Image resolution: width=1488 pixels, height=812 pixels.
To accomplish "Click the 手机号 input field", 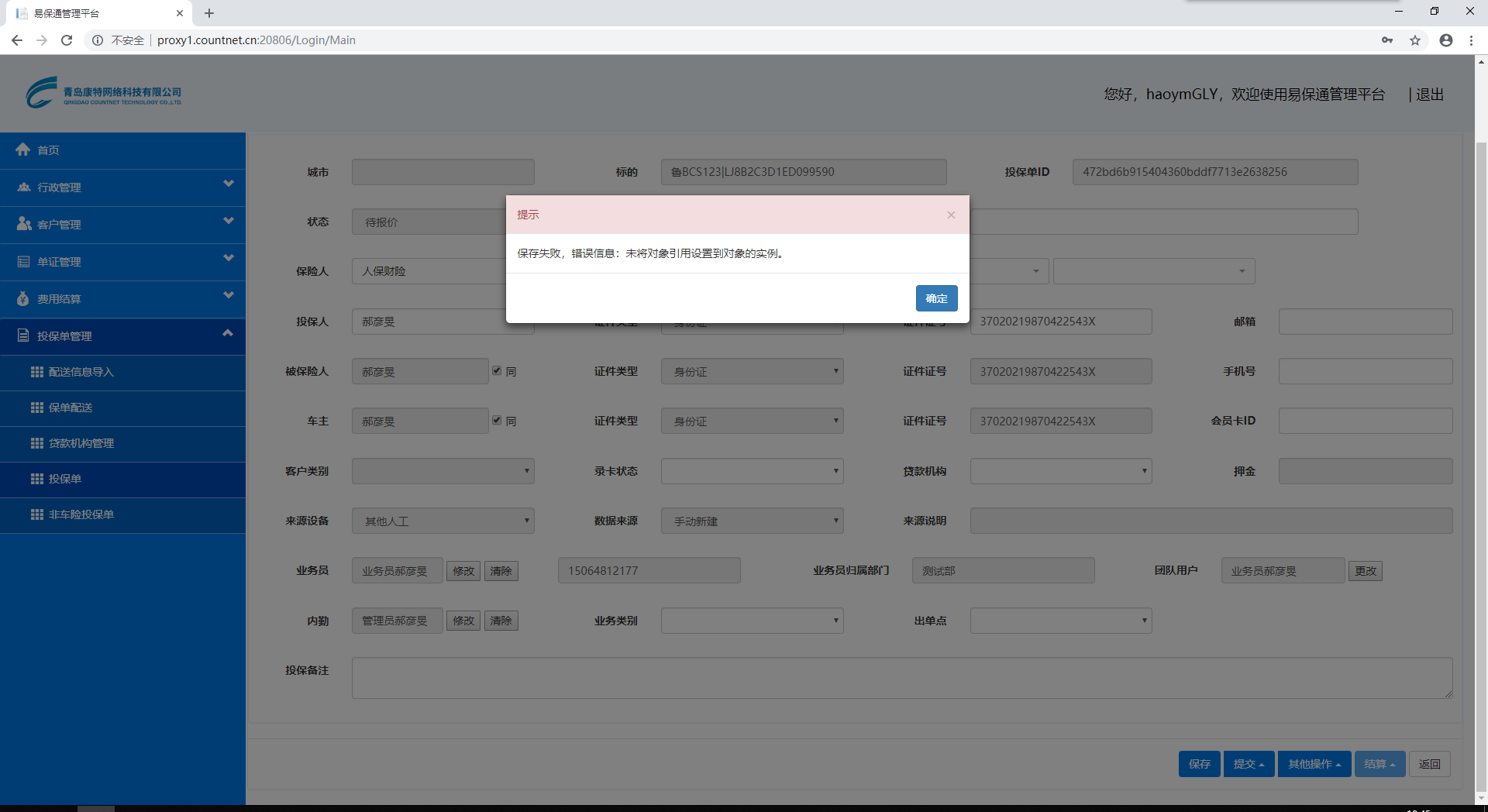I will tap(1366, 371).
